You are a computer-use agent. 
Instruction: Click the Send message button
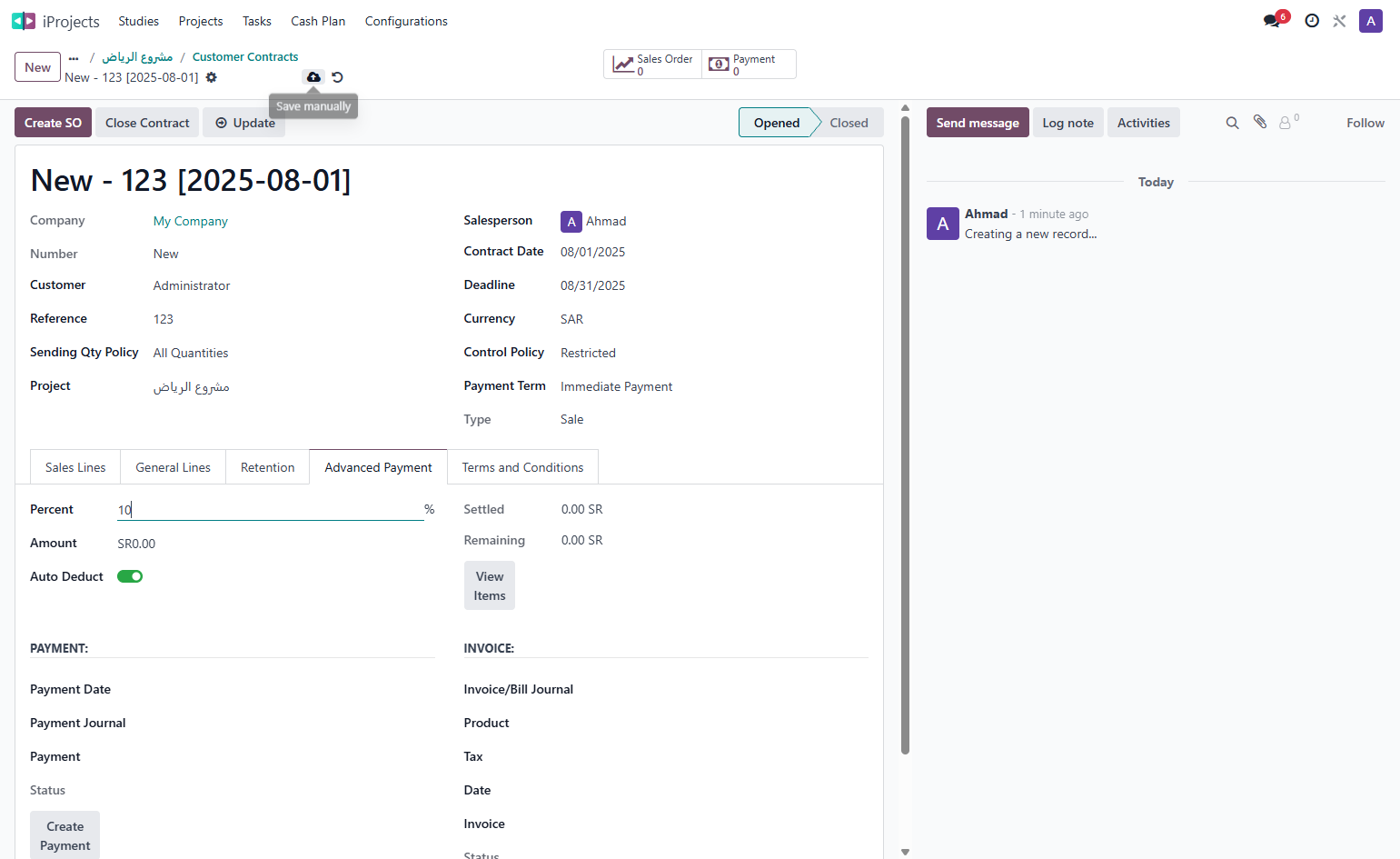coord(978,123)
